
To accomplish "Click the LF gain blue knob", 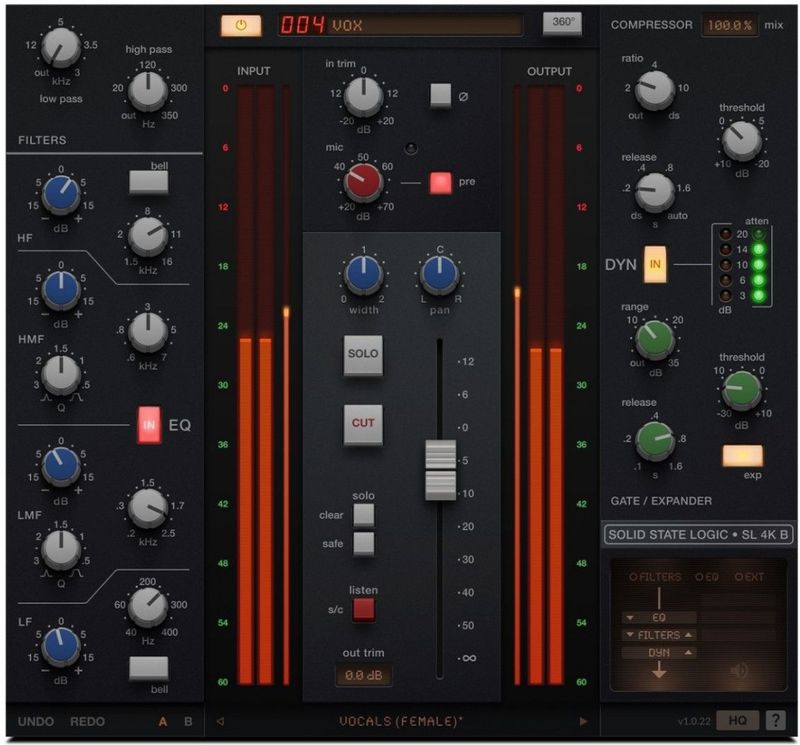I will point(61,647).
